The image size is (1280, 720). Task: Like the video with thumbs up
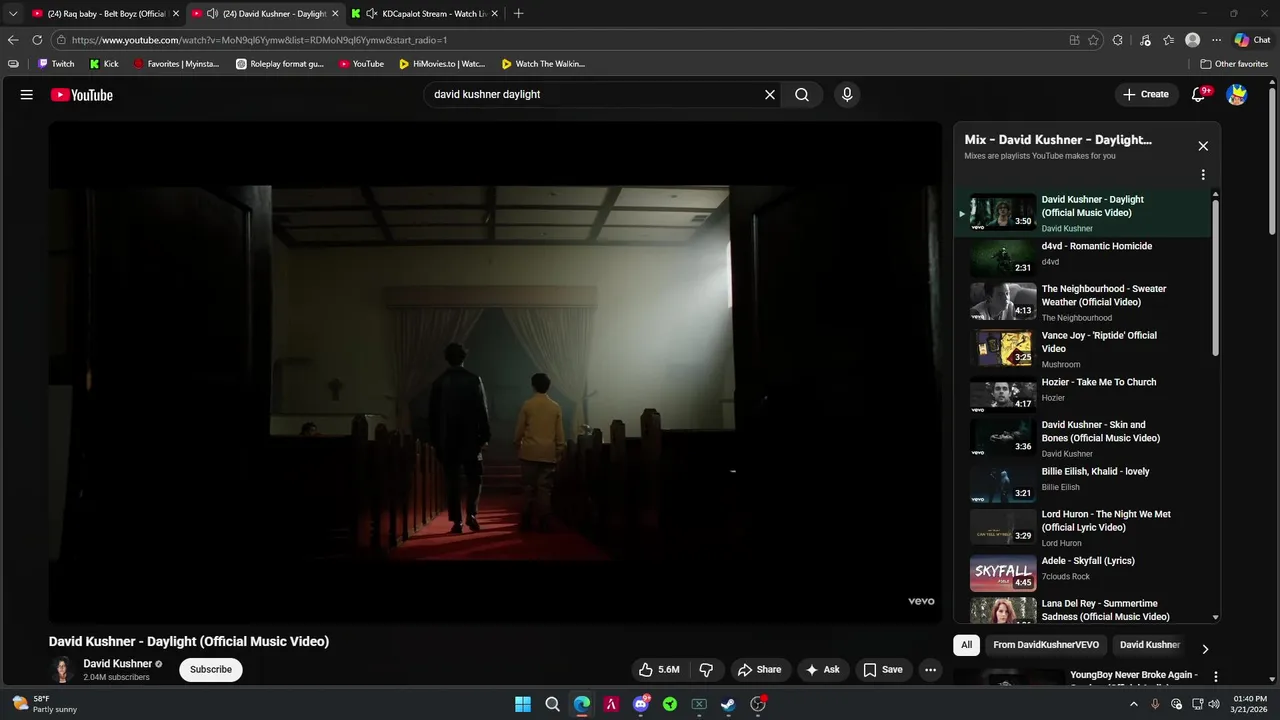[x=659, y=670]
